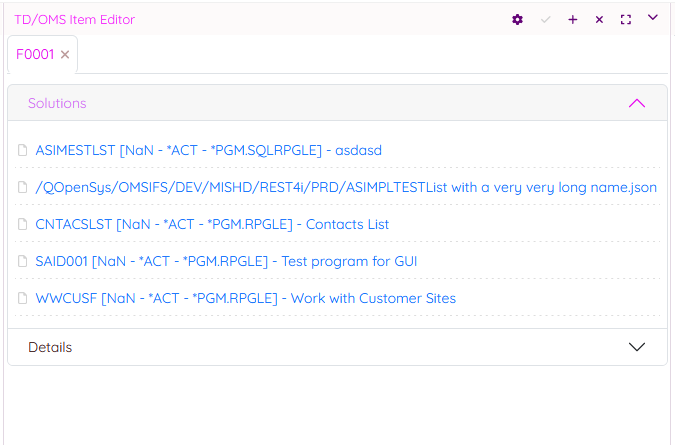
Task: Expand Details section using the down chevron
Action: tap(636, 347)
